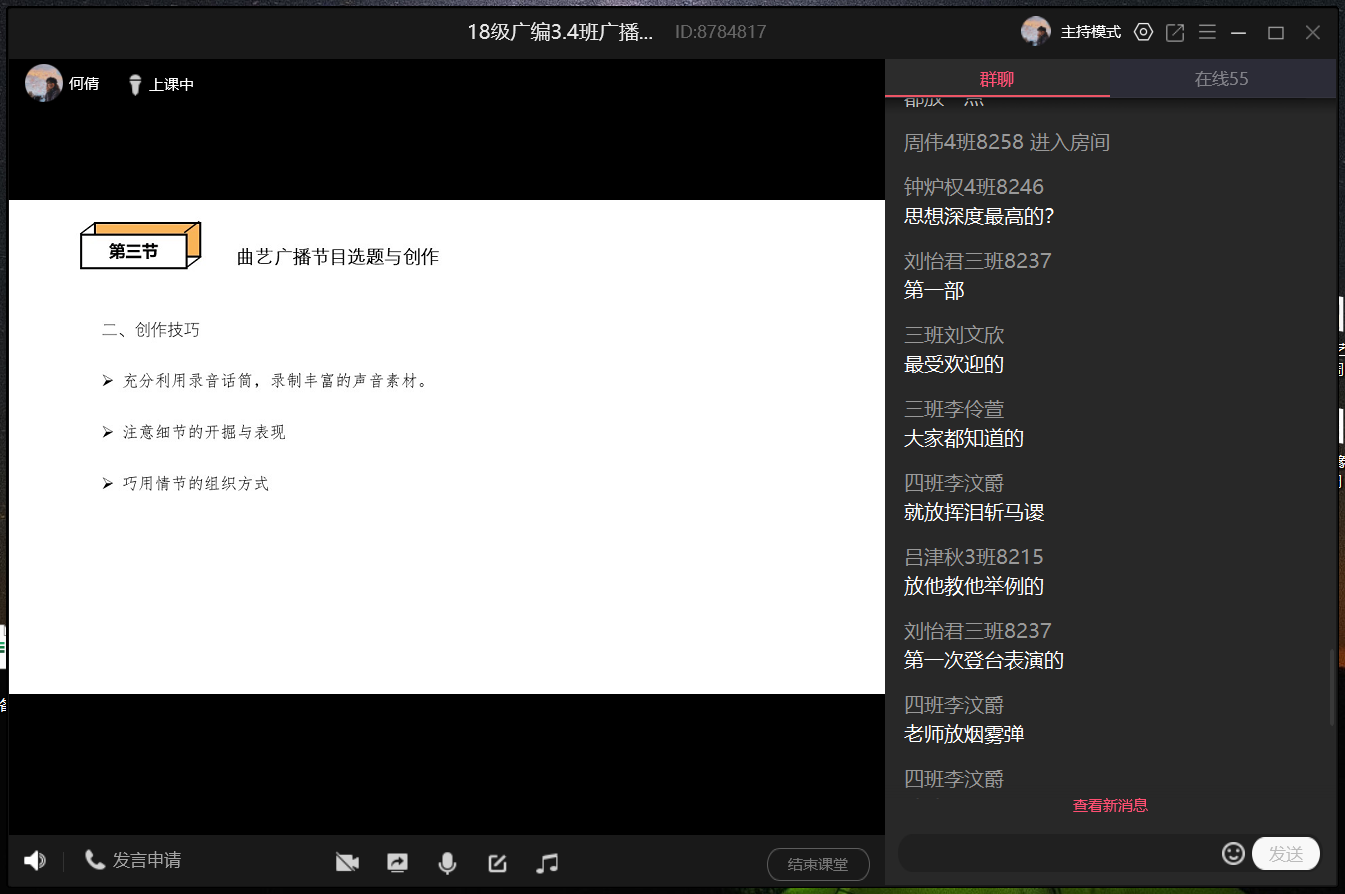
Task: Open the whiteboard edit tool
Action: click(x=497, y=863)
